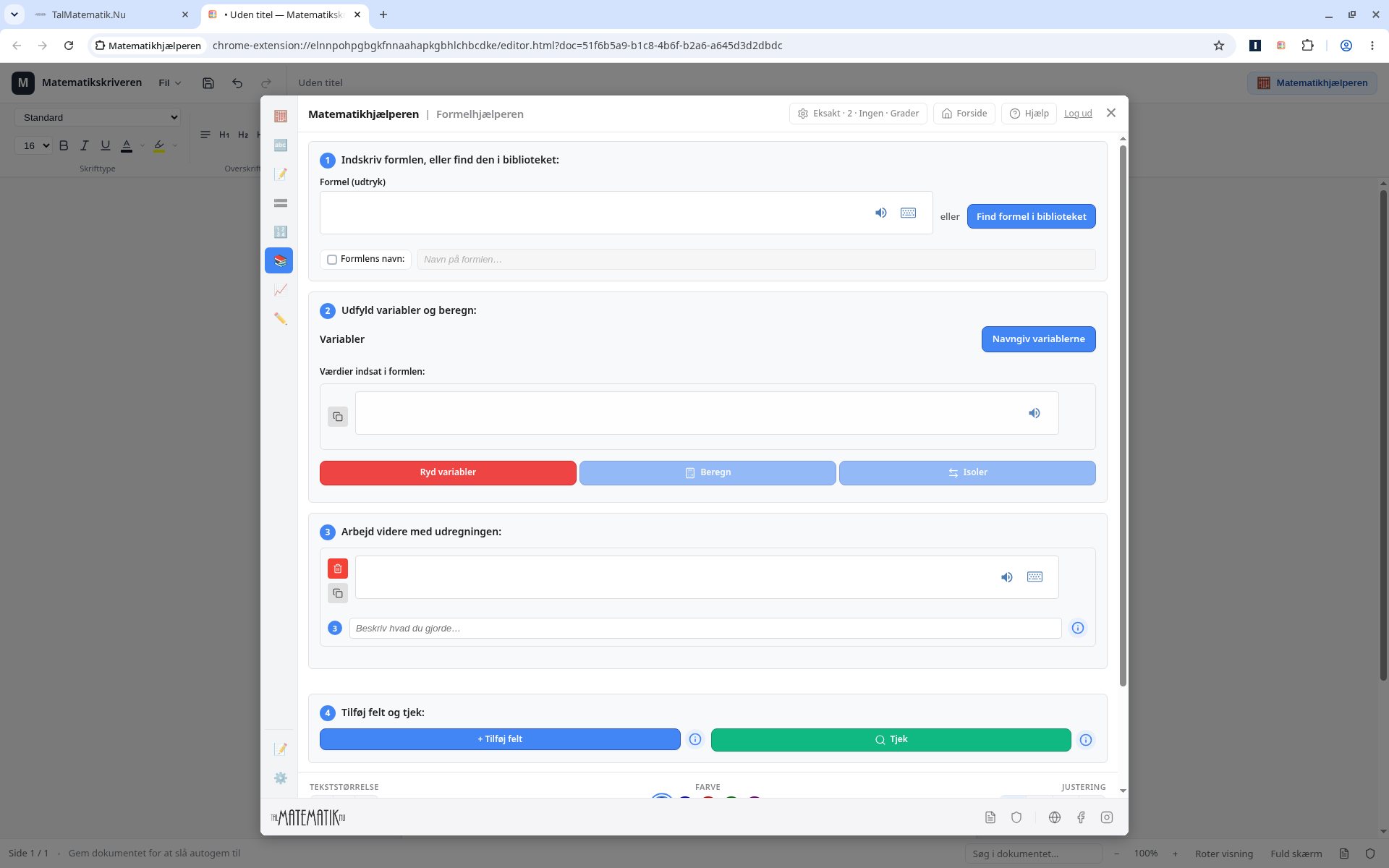Image resolution: width=1389 pixels, height=868 pixels.
Task: Click speaker icon in step 3 calculation field
Action: [1007, 577]
